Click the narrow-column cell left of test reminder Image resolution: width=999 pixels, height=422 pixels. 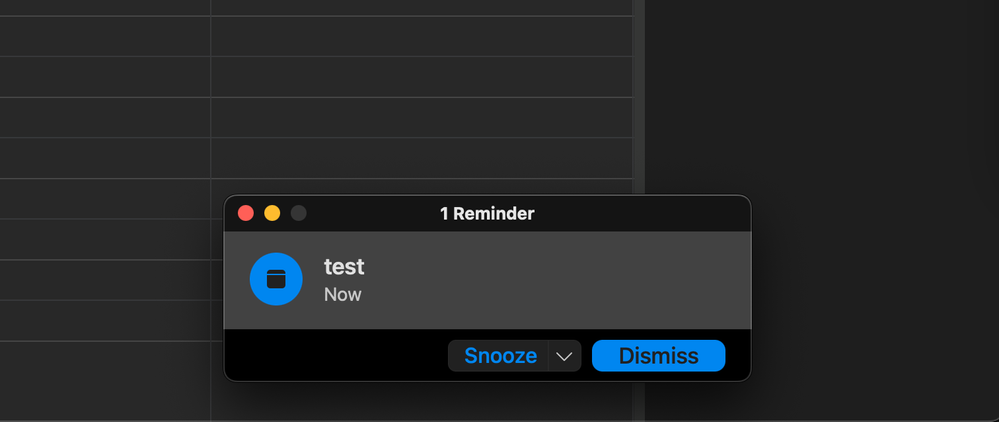click(x=105, y=280)
